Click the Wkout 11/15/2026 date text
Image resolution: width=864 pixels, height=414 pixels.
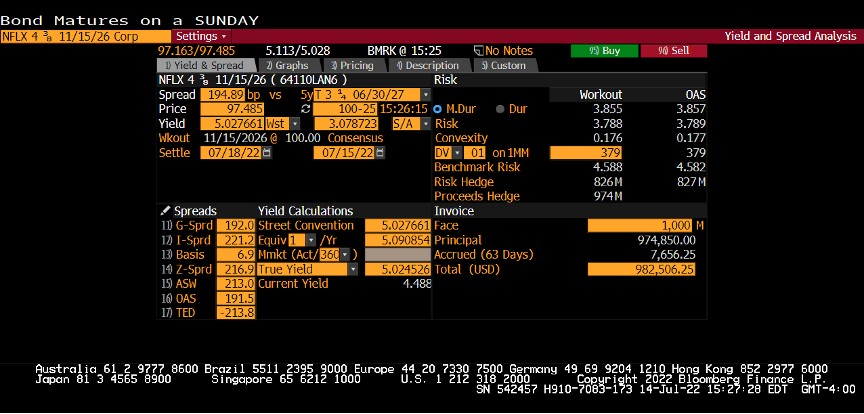[236, 138]
